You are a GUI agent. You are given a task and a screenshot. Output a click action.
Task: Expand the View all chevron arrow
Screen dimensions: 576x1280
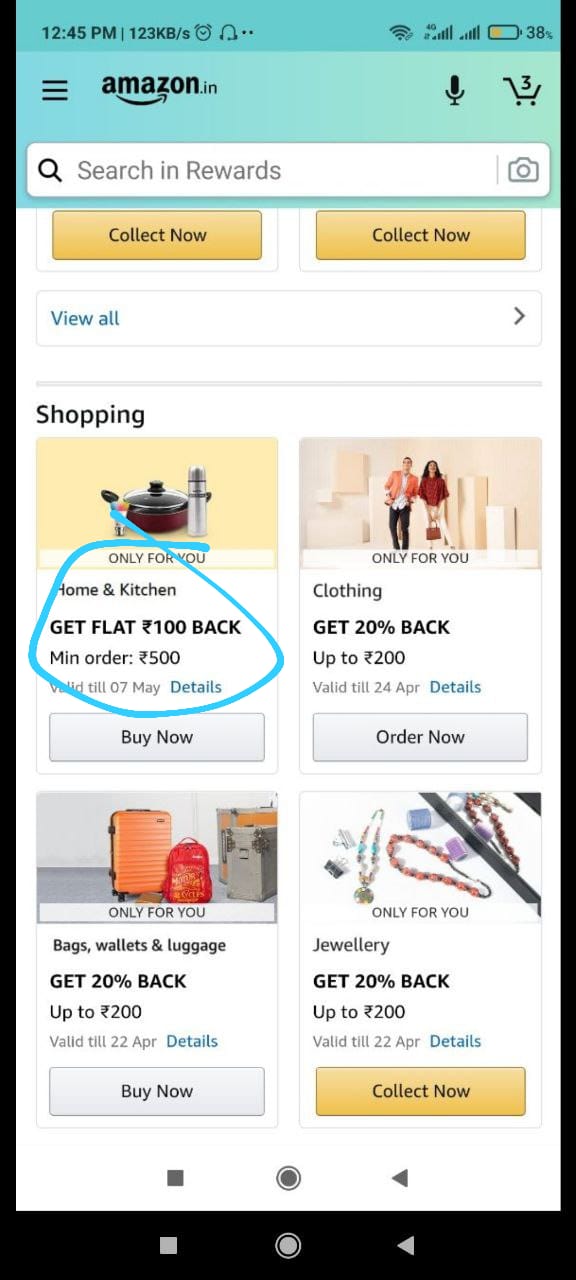[519, 316]
